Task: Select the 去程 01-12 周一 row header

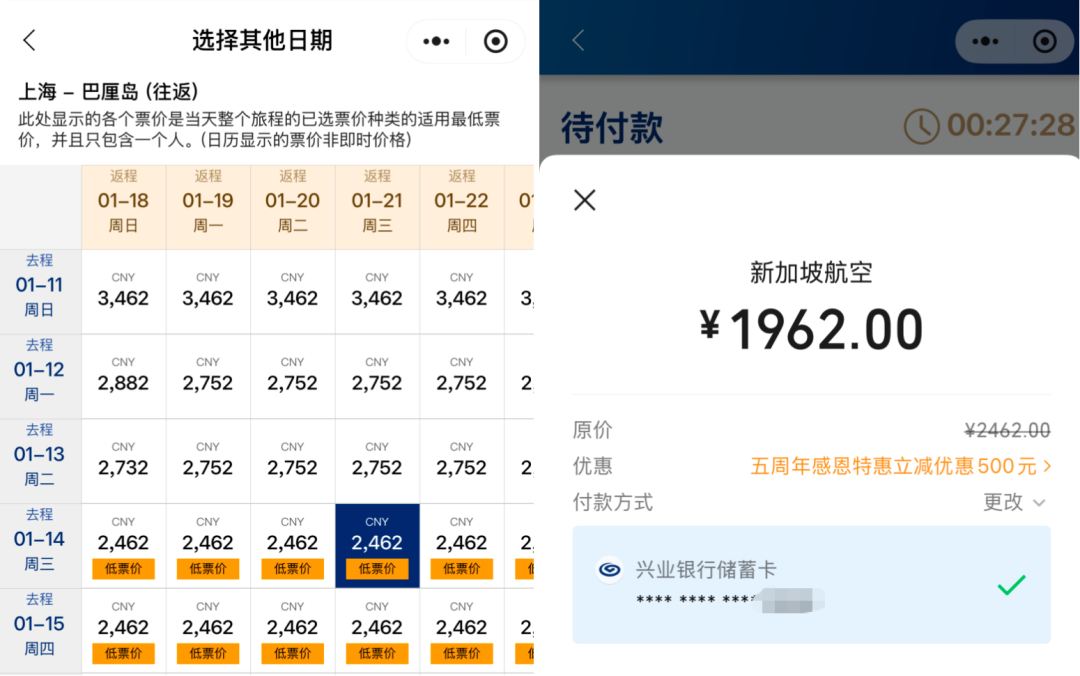Action: 40,370
